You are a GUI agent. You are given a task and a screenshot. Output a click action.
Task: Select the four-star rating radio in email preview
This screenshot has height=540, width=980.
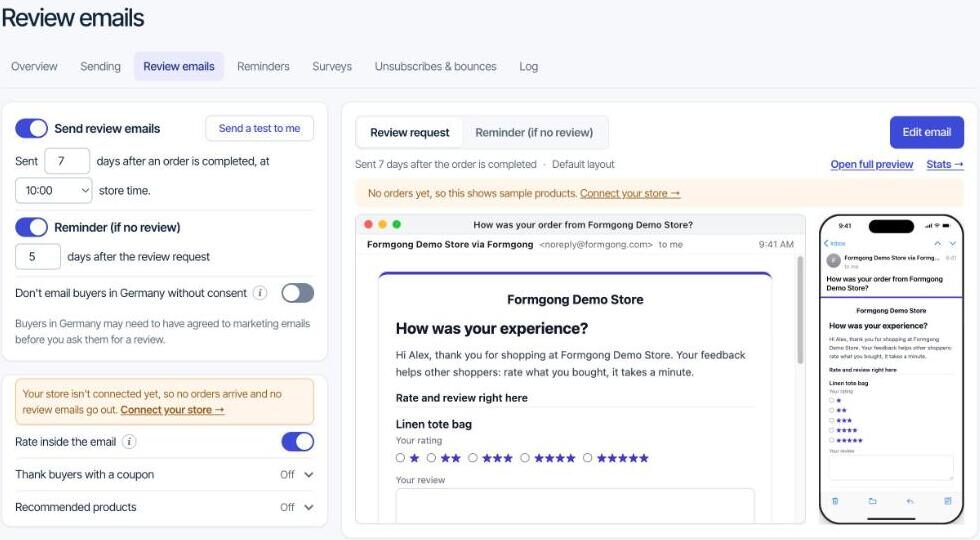(x=525, y=458)
